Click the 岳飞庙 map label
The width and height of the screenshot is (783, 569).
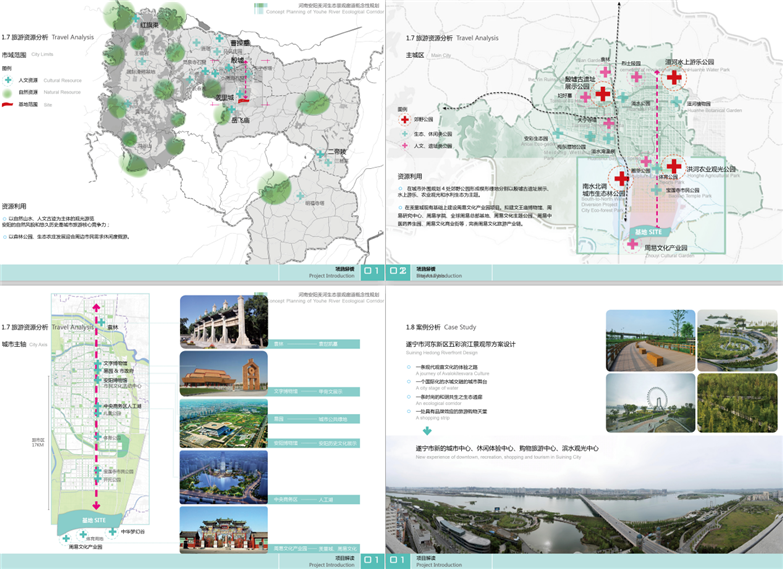(x=240, y=120)
